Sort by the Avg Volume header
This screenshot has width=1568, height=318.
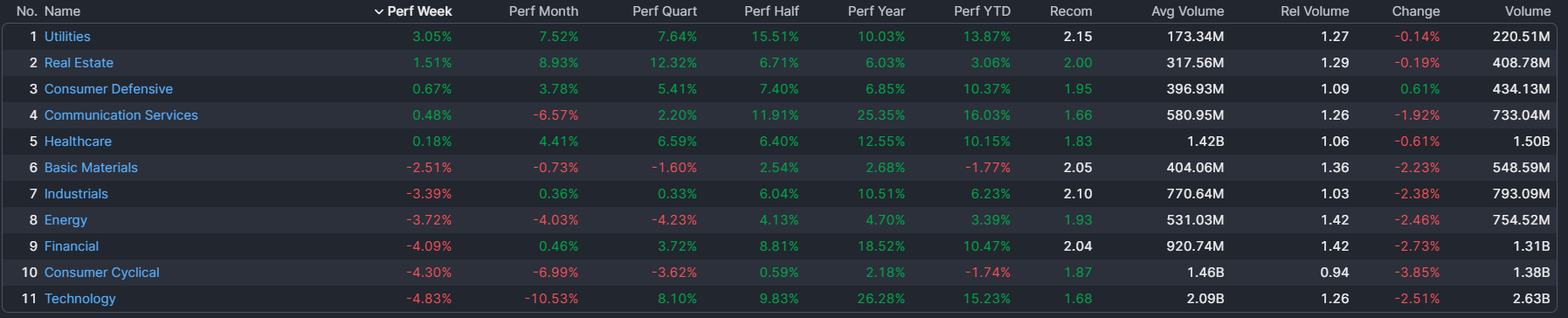[x=1187, y=11]
